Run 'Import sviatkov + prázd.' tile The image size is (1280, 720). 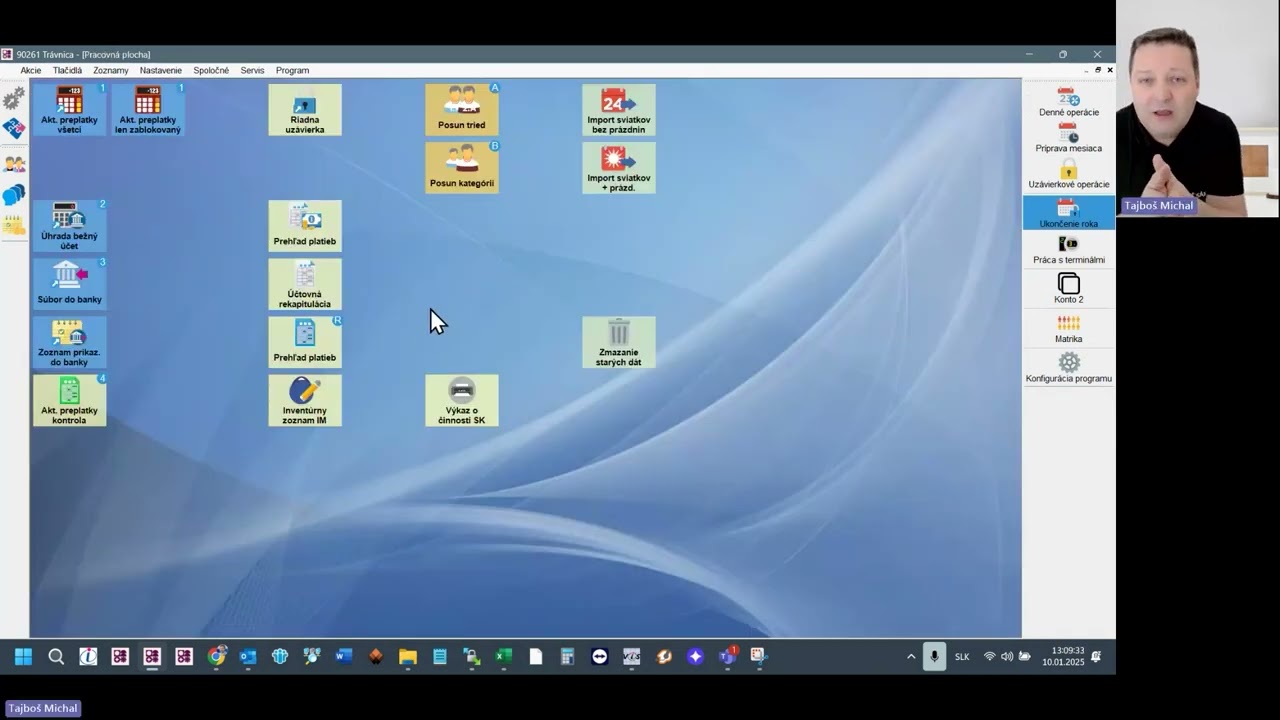tap(619, 168)
